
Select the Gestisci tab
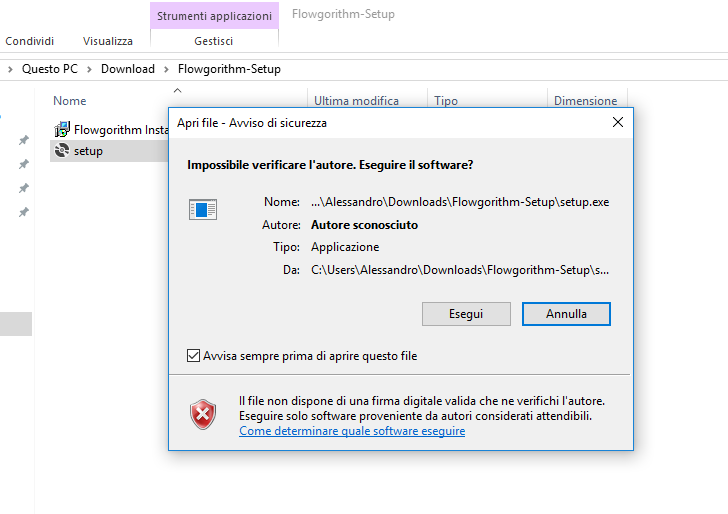[x=214, y=41]
